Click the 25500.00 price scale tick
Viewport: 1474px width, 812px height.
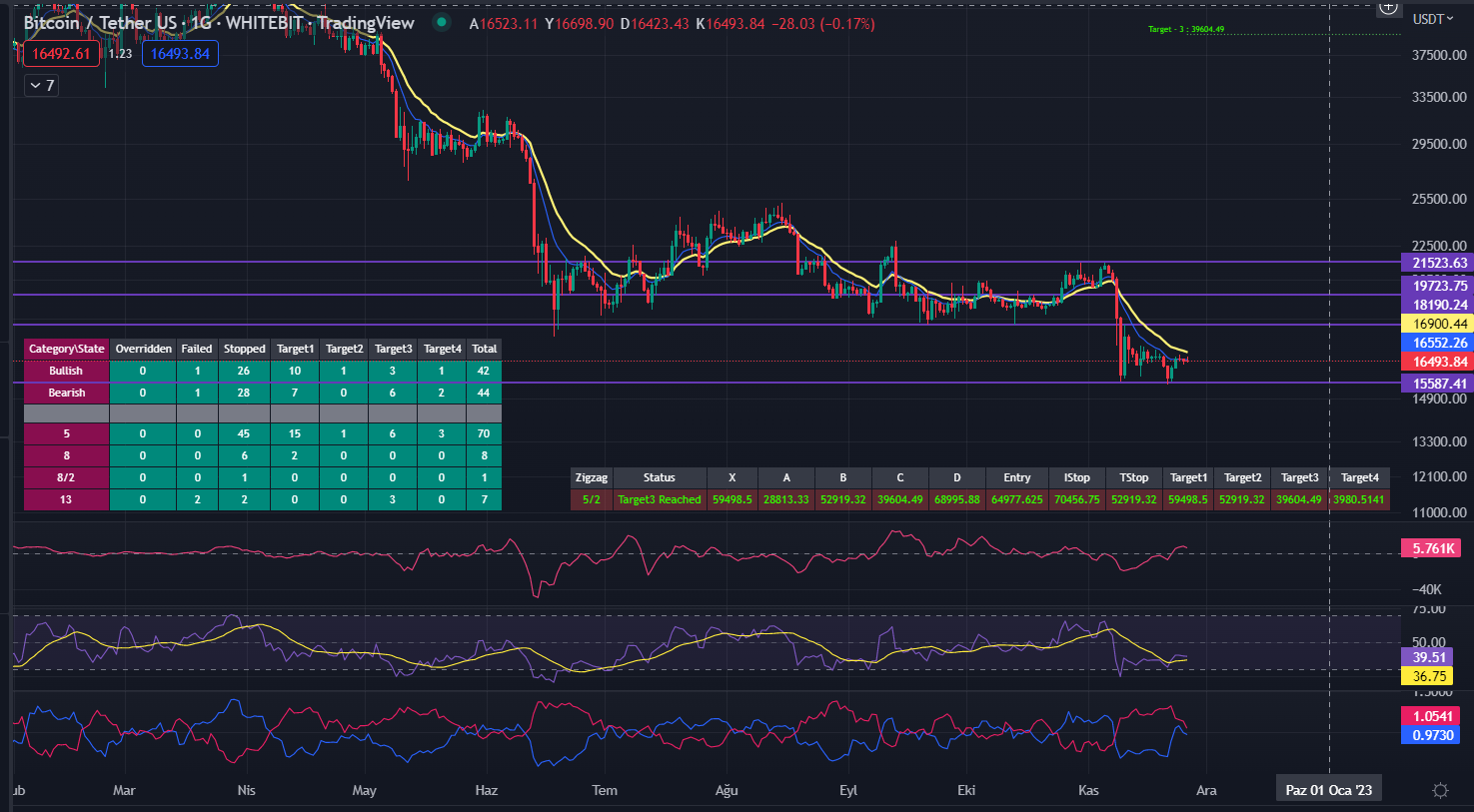1439,199
